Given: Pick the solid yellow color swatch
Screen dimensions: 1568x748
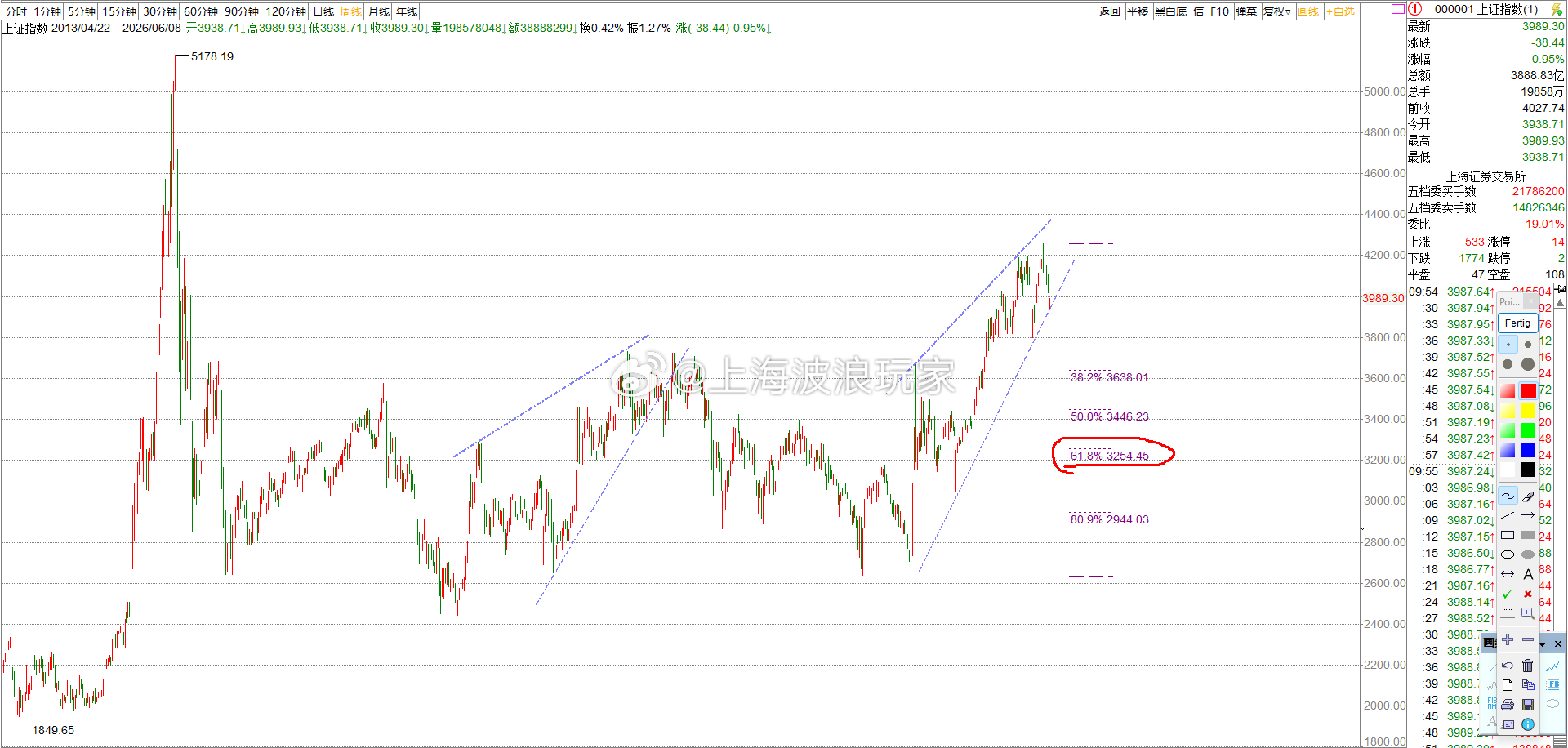Looking at the screenshot, I should (1528, 410).
